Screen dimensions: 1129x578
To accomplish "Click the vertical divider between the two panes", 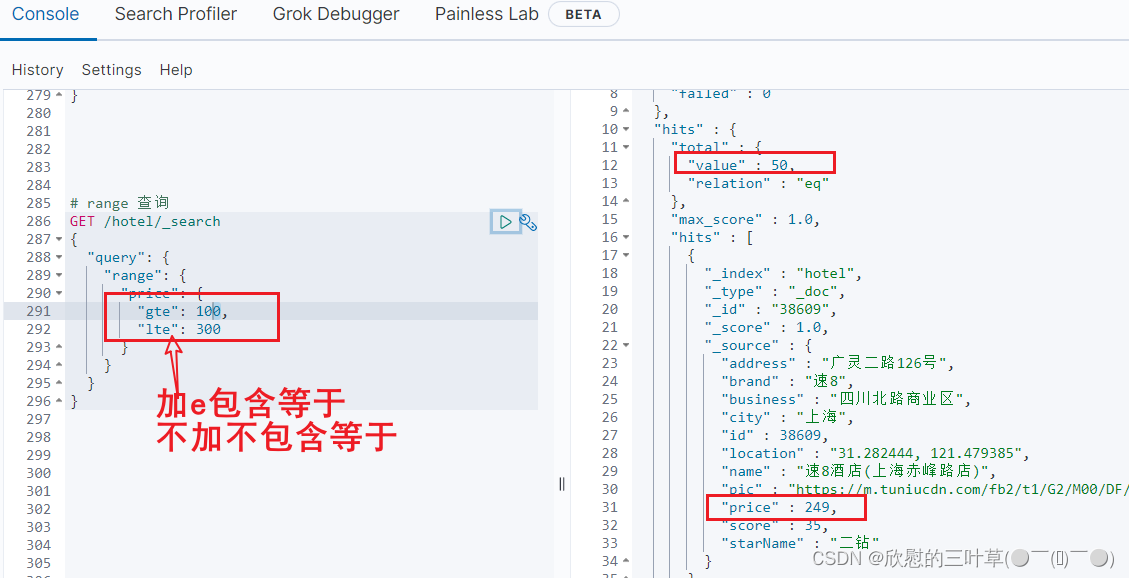I will [562, 484].
